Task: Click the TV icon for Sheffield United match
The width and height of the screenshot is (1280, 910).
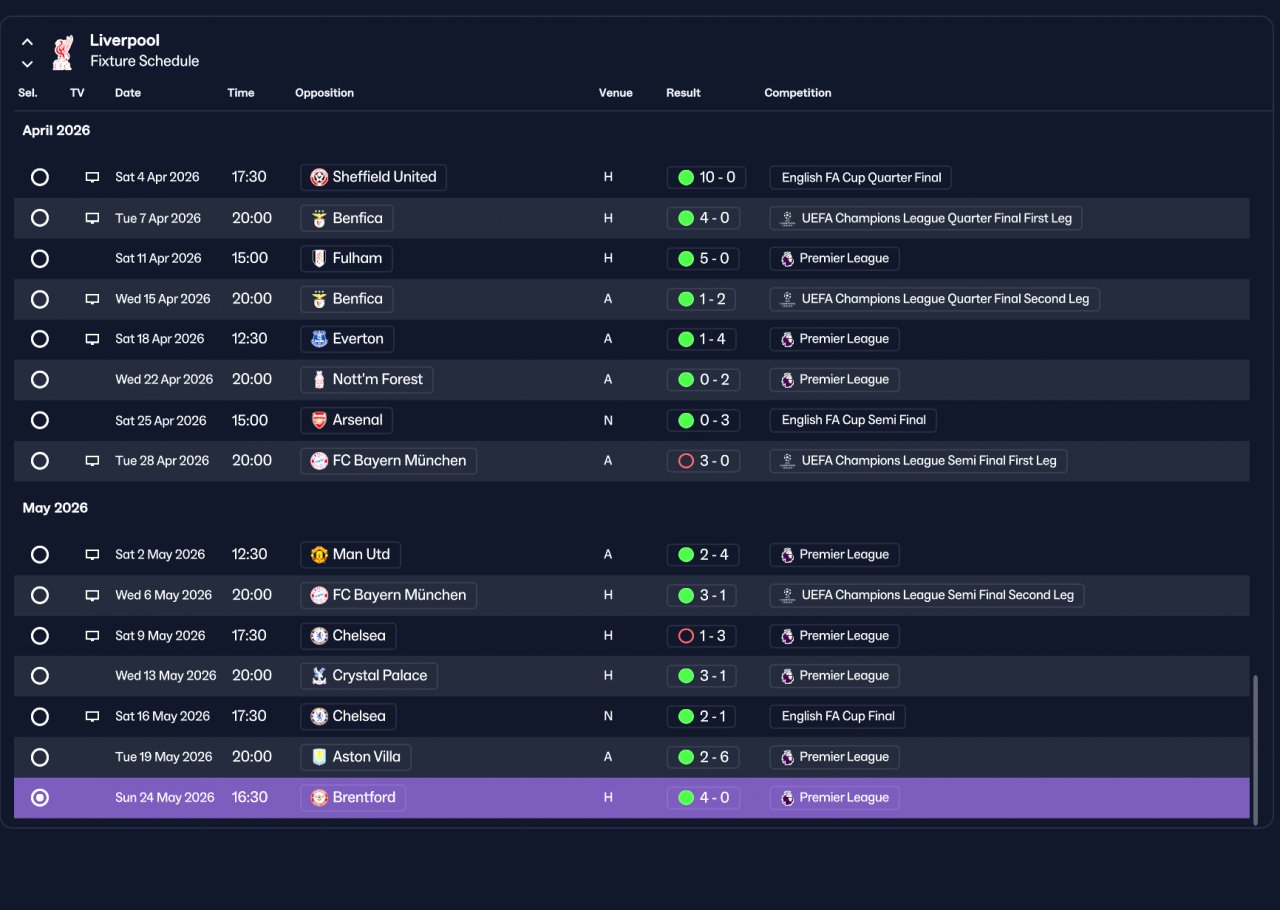Action: point(92,177)
